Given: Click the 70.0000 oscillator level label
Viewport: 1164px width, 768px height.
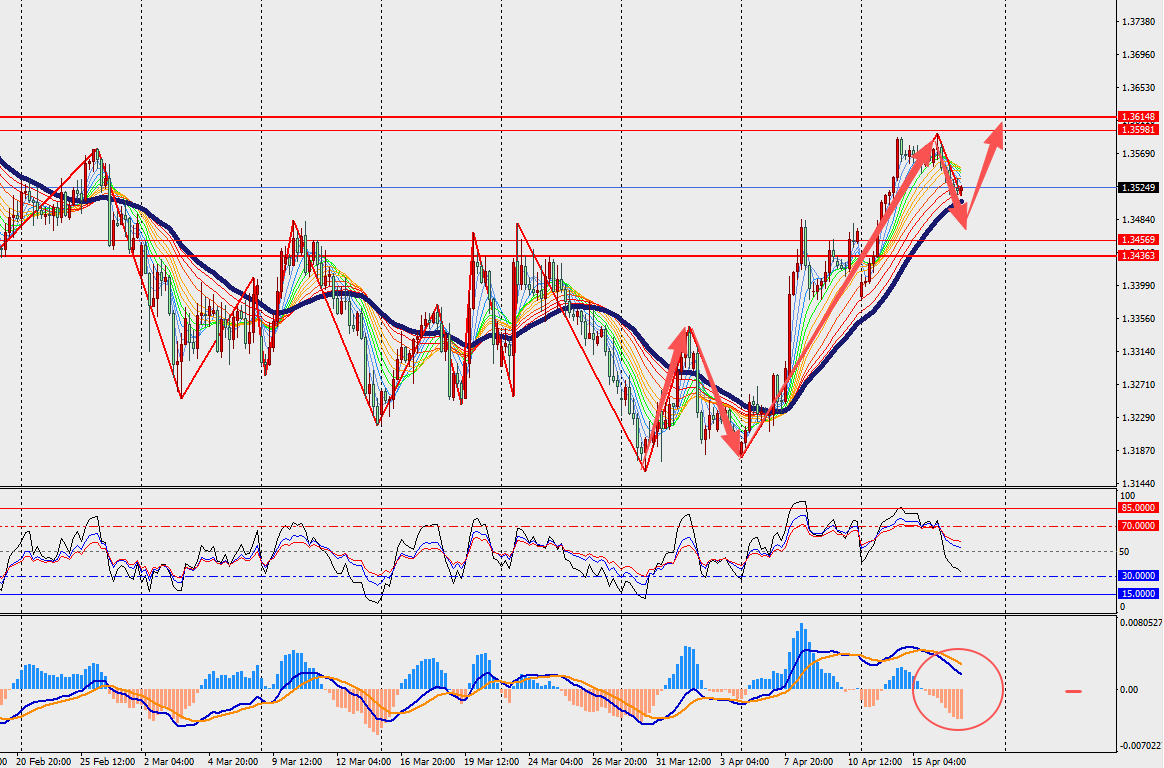Looking at the screenshot, I should coord(1139,525).
